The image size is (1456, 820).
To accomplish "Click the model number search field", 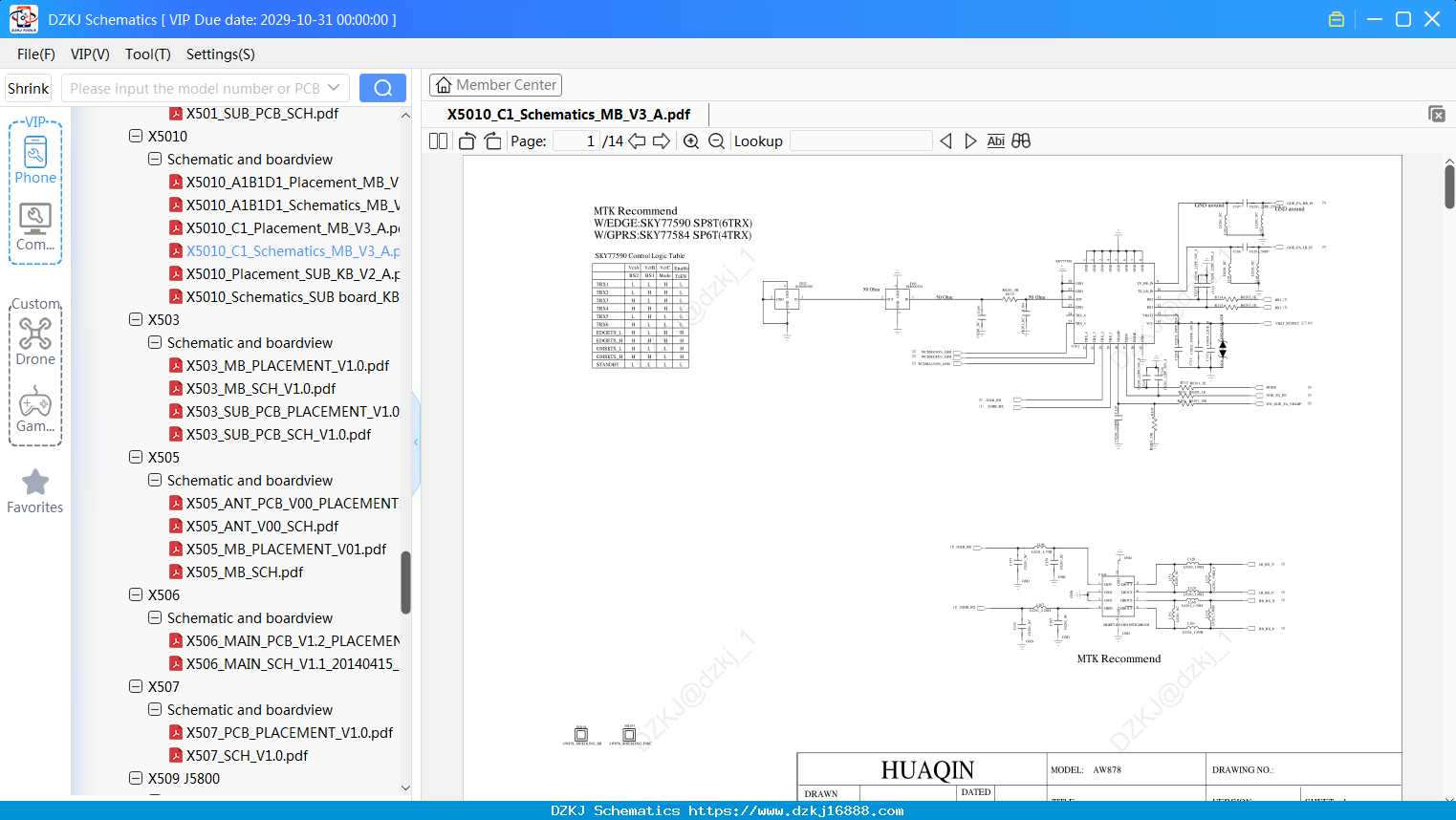I will point(194,88).
